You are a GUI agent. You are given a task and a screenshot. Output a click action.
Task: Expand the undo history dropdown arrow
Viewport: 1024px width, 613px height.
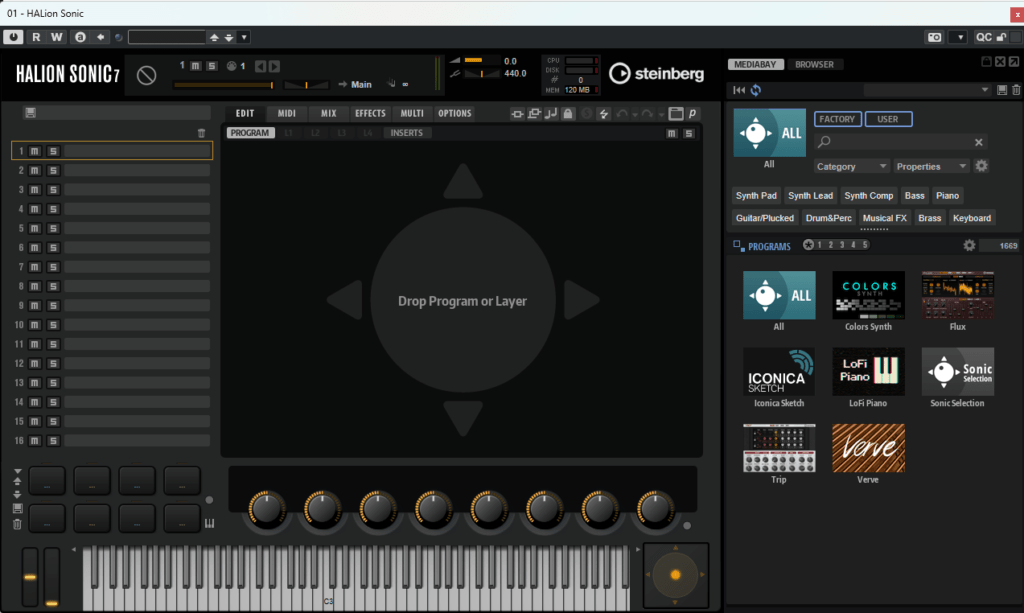click(634, 115)
